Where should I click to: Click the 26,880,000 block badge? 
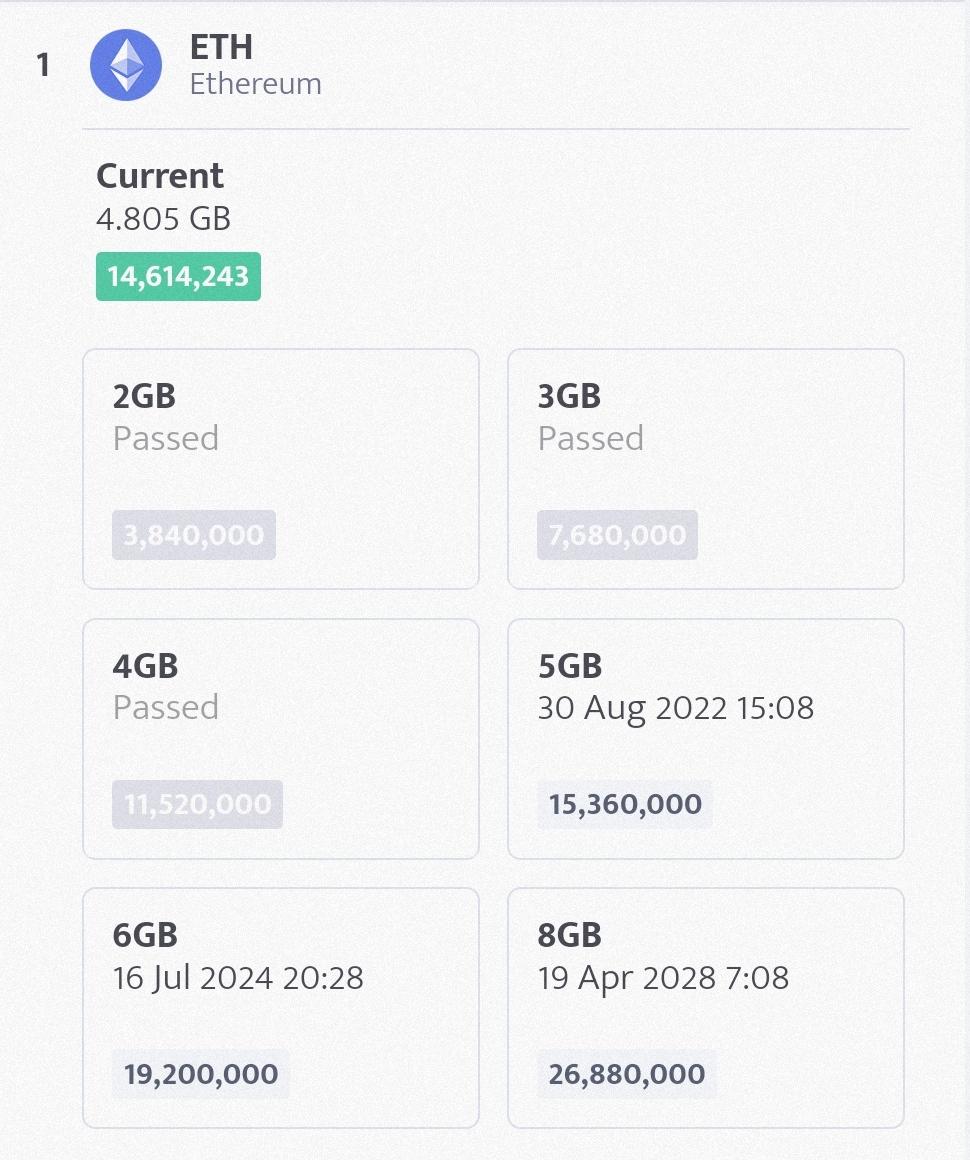pyautogui.click(x=627, y=1073)
